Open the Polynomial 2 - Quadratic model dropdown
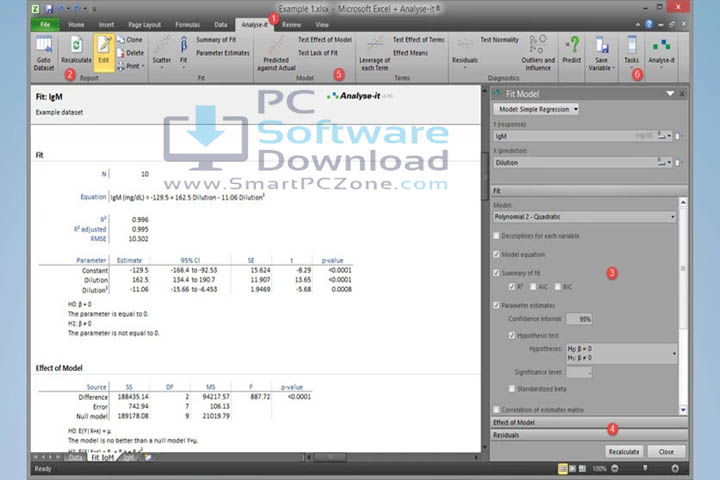 pyautogui.click(x=585, y=217)
